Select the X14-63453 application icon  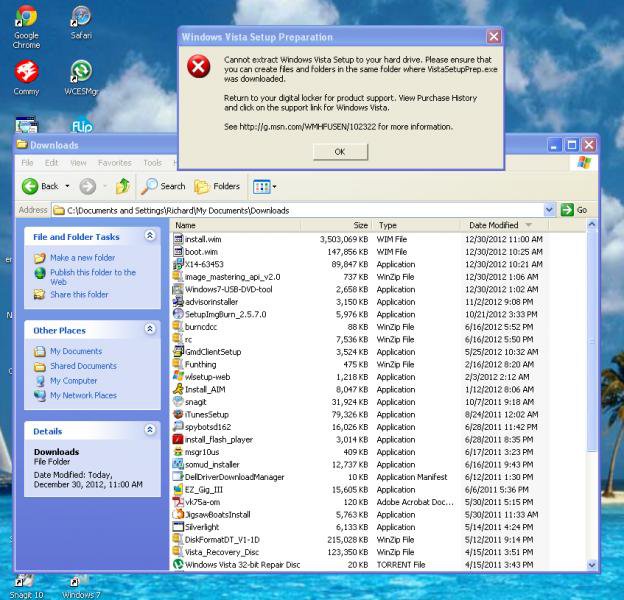click(x=178, y=264)
